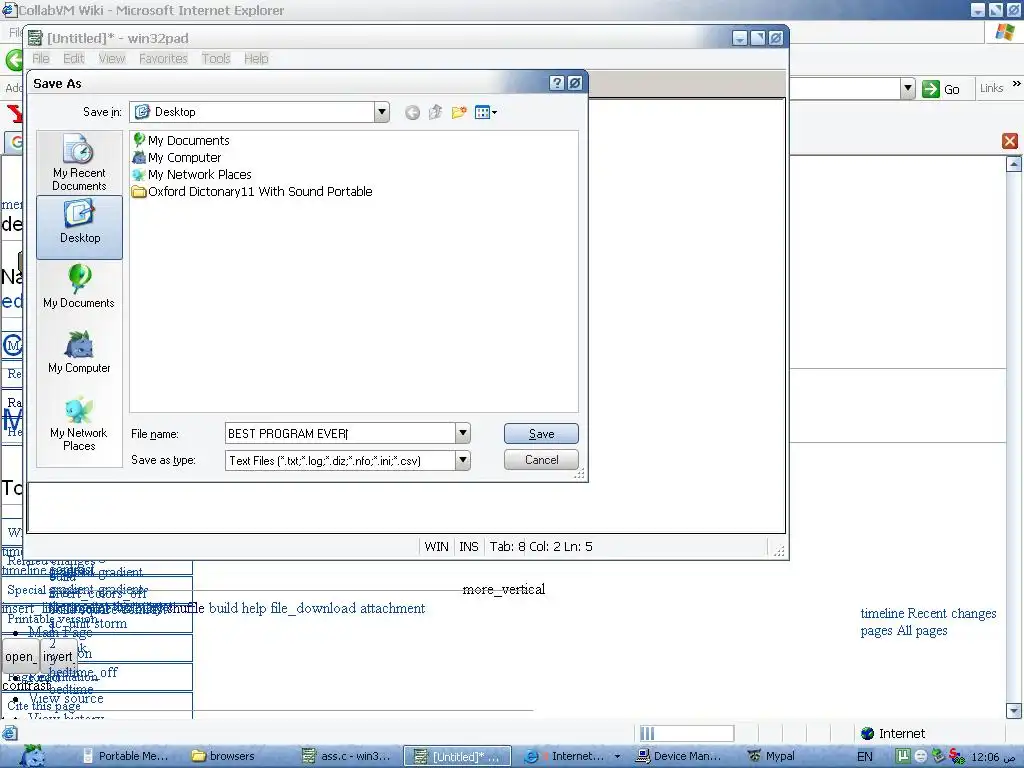Click the Cancel button
This screenshot has height=768, width=1024.
pyautogui.click(x=541, y=460)
